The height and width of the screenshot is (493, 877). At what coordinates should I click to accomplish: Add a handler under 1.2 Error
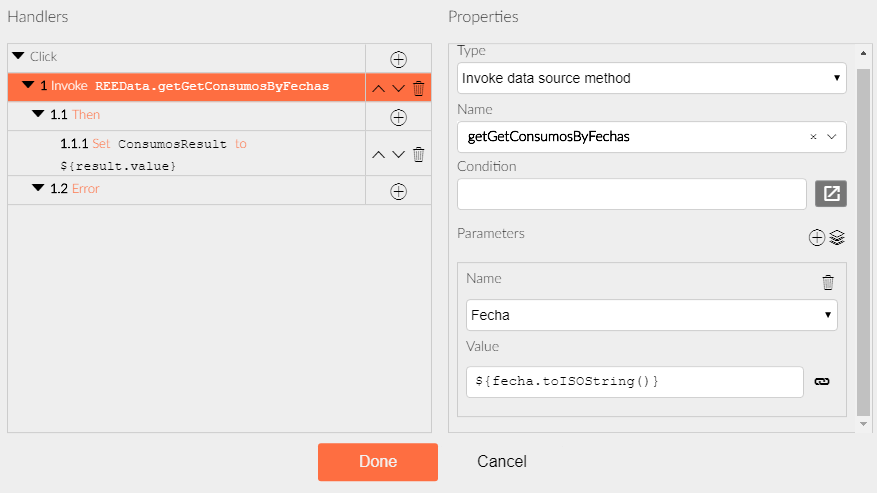[398, 191]
